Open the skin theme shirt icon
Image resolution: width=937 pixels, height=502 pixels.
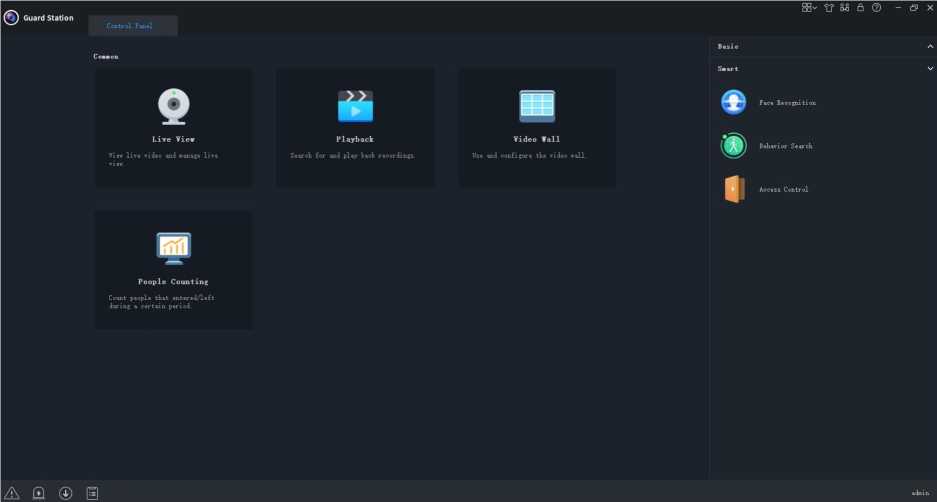pos(828,8)
